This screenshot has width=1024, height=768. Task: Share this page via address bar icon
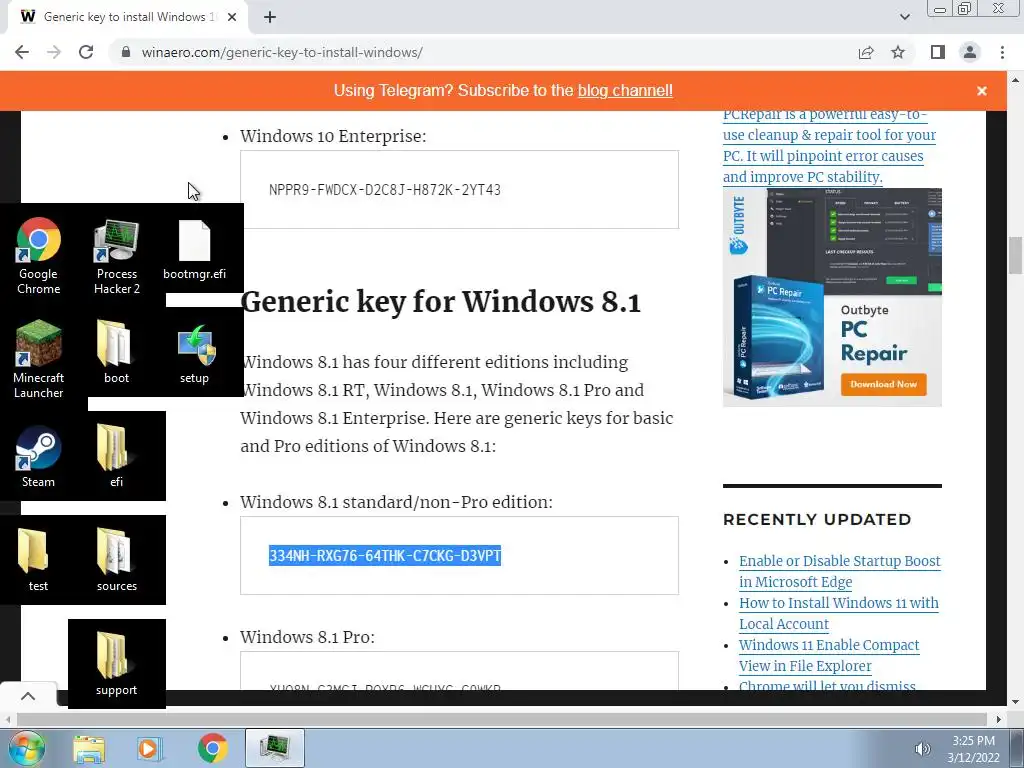tap(866, 52)
